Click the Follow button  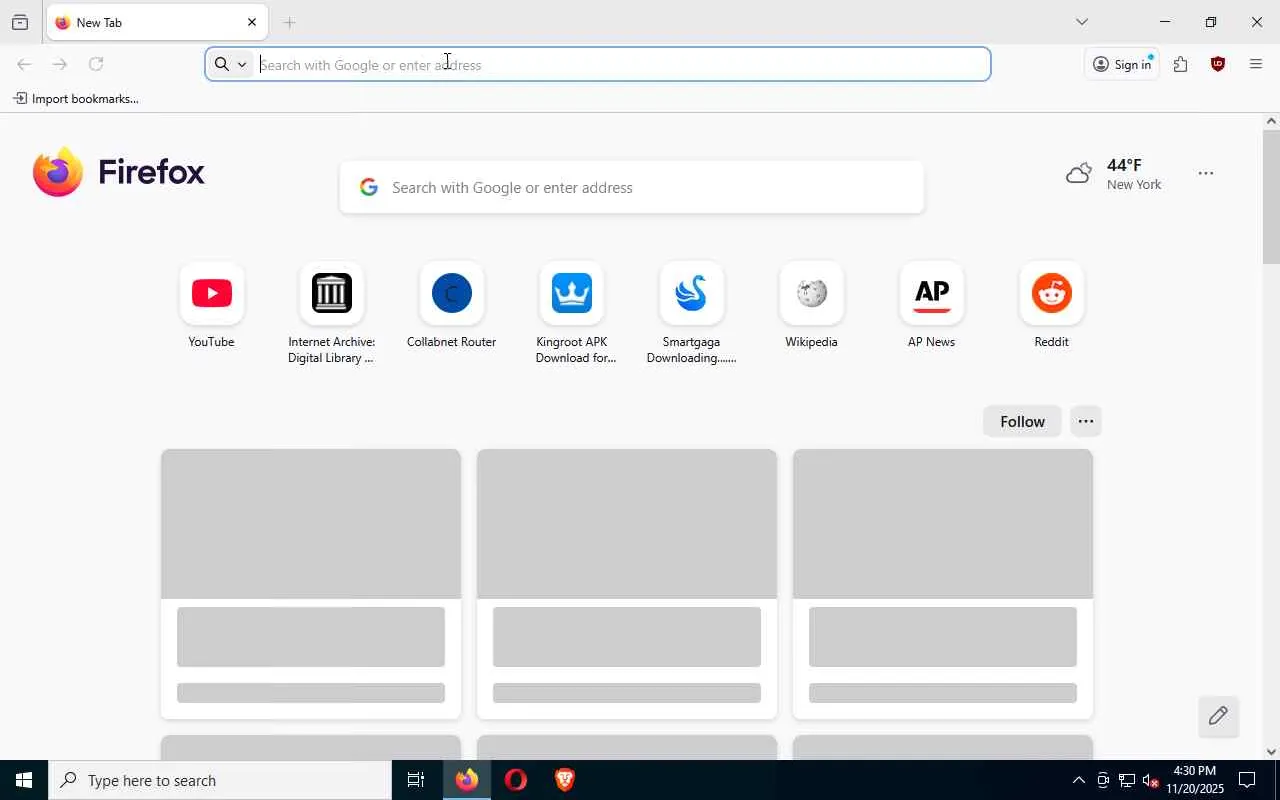tap(1022, 421)
